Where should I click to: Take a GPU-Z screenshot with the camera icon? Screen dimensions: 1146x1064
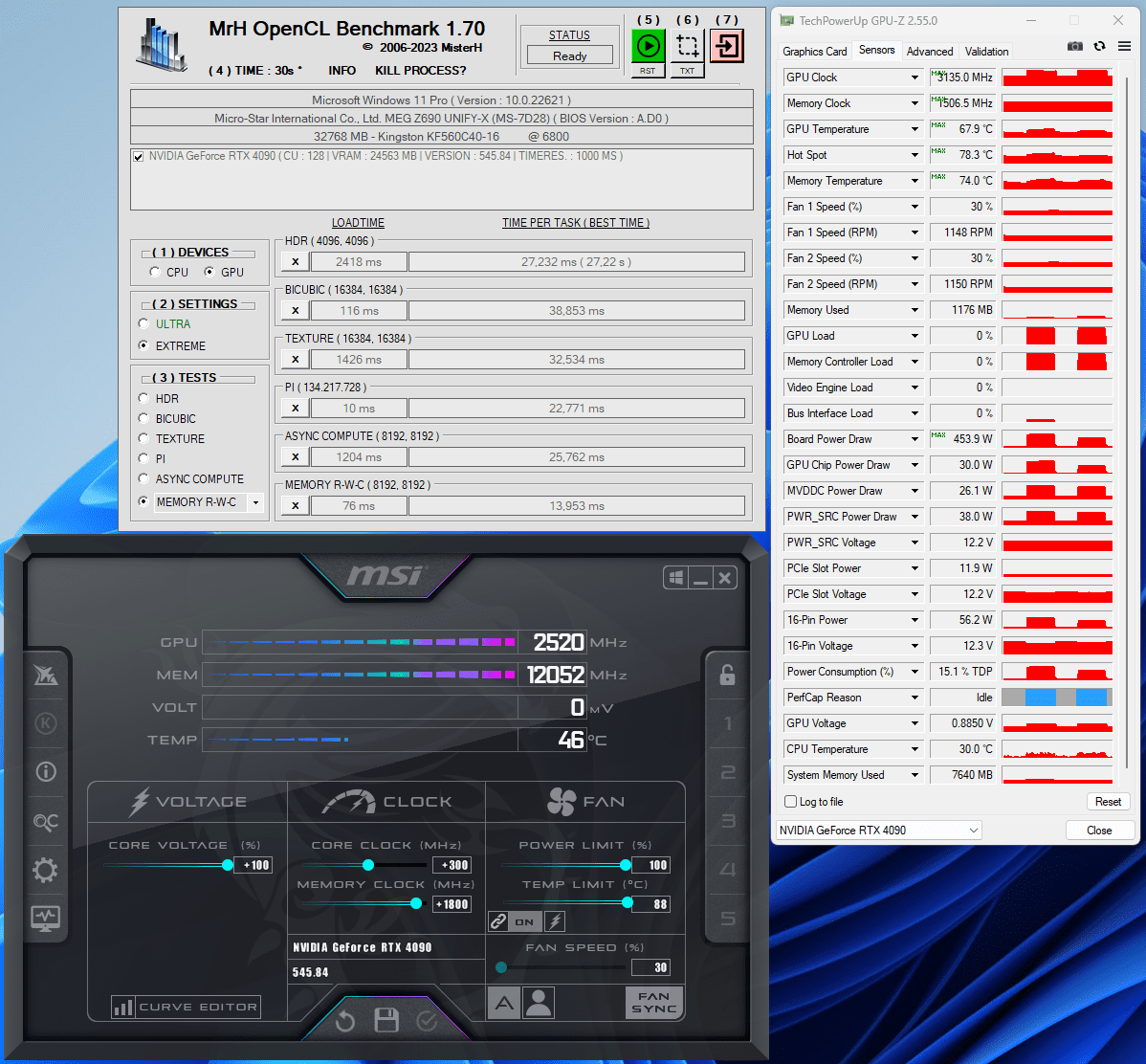tap(1074, 46)
